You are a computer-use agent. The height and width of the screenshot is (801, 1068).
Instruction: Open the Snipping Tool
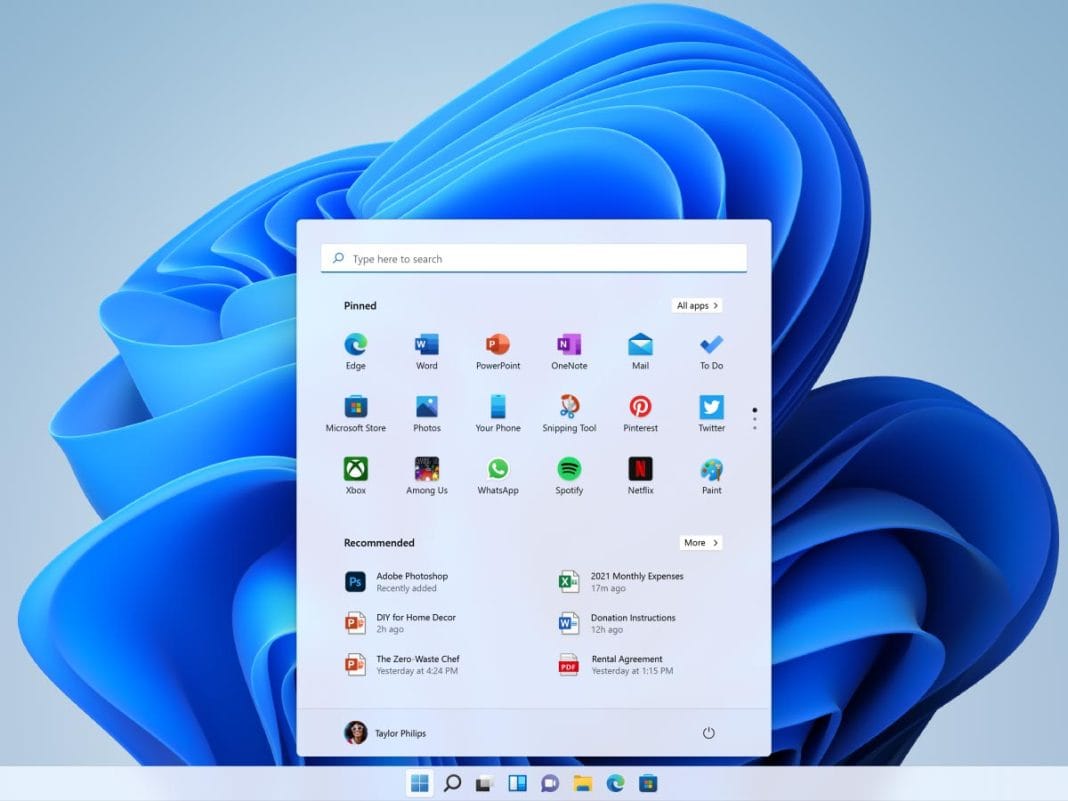pyautogui.click(x=569, y=413)
